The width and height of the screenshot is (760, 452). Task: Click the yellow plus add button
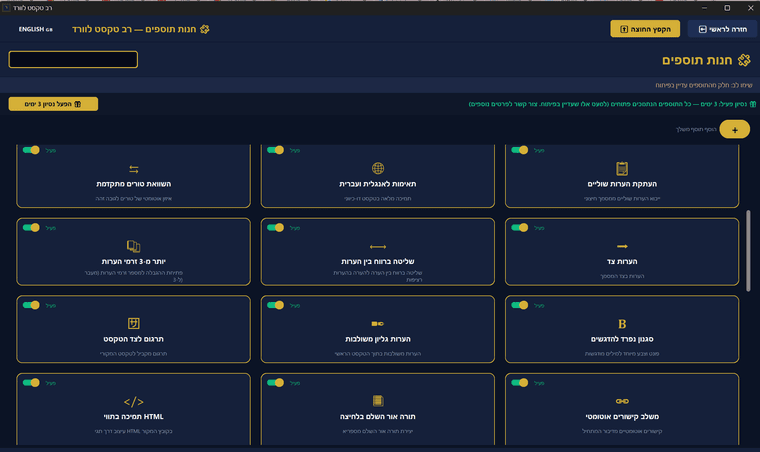click(x=734, y=130)
